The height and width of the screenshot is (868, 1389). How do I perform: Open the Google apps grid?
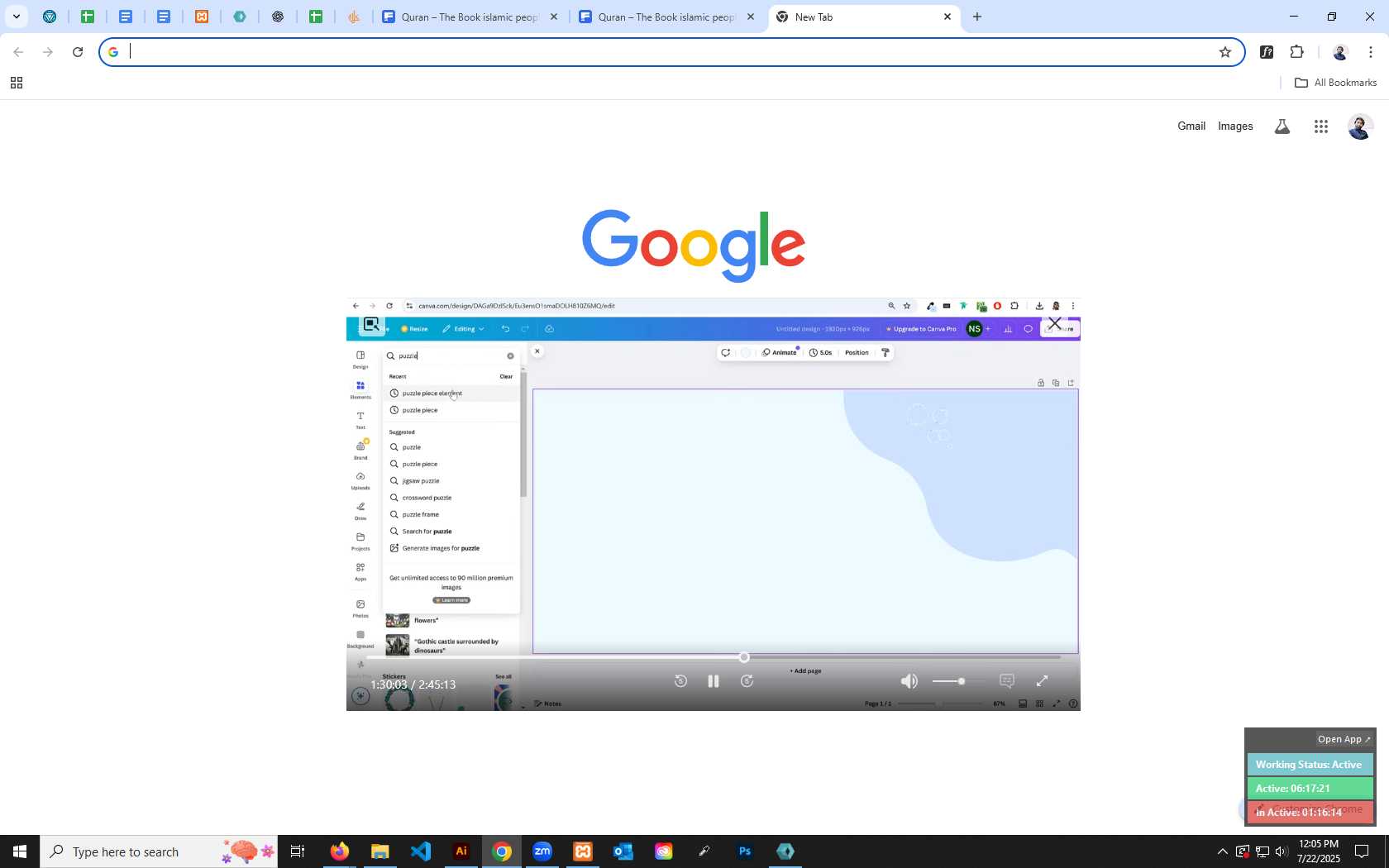[x=1321, y=126]
